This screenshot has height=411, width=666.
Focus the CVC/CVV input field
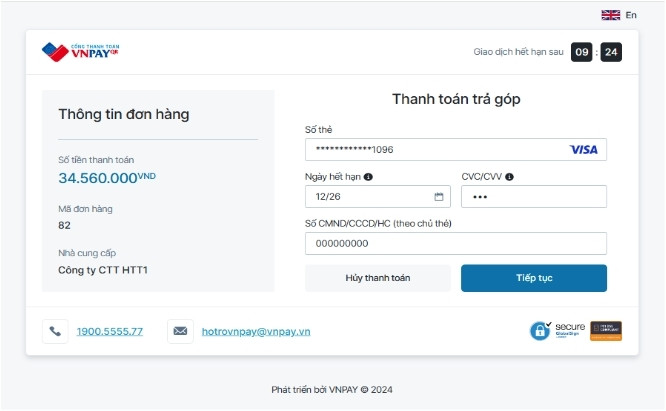533,197
